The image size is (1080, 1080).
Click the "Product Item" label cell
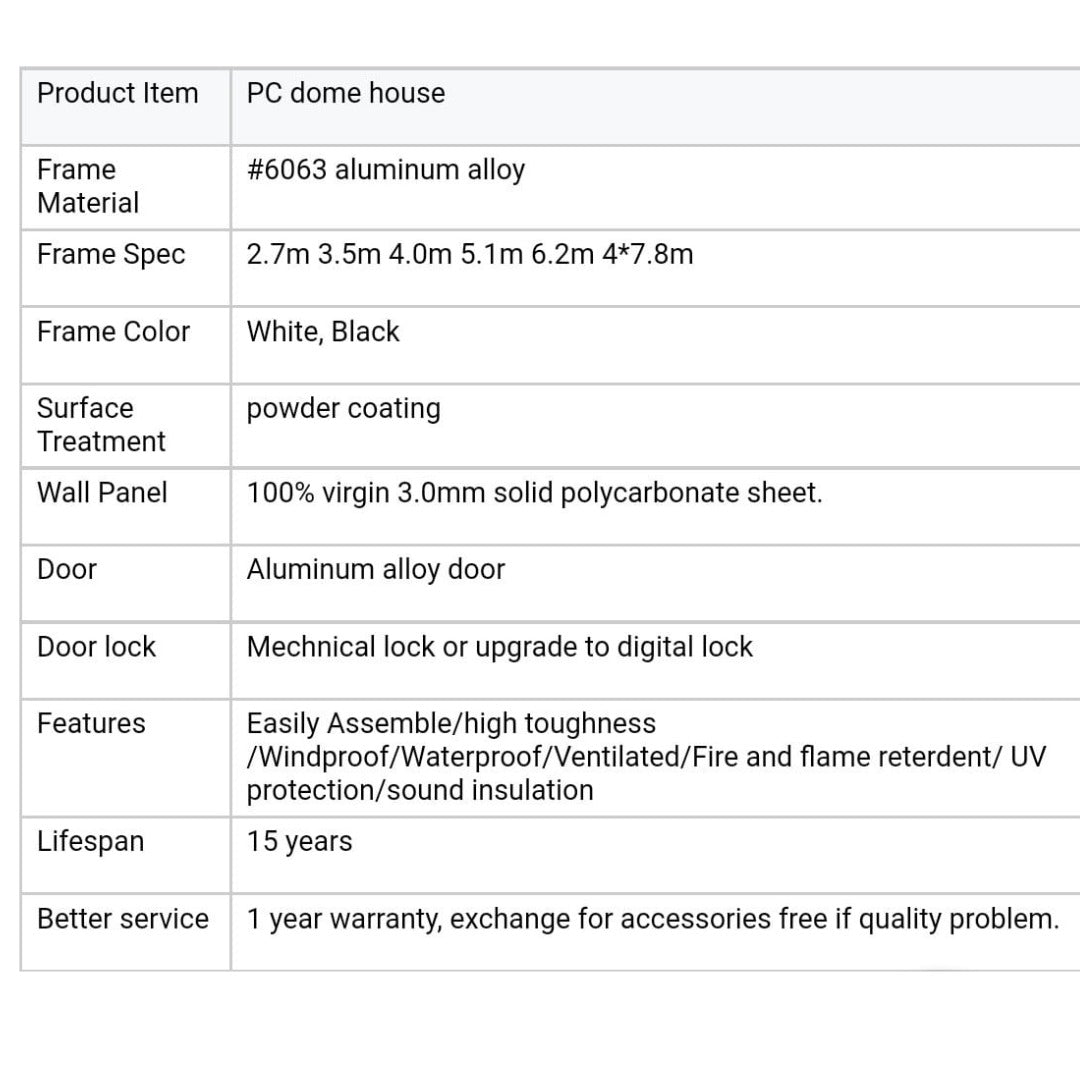pyautogui.click(x=118, y=94)
